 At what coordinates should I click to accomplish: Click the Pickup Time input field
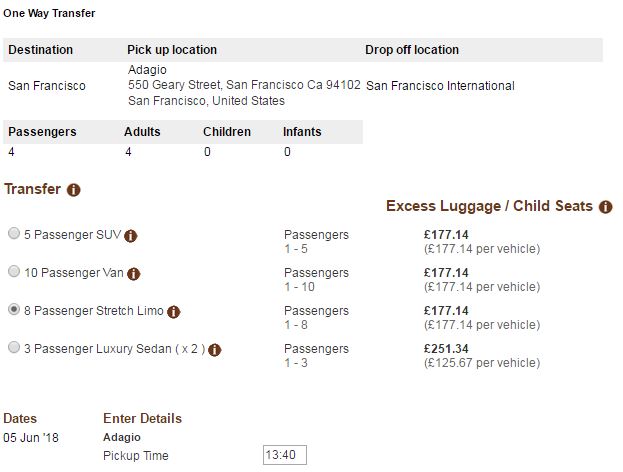click(x=284, y=455)
